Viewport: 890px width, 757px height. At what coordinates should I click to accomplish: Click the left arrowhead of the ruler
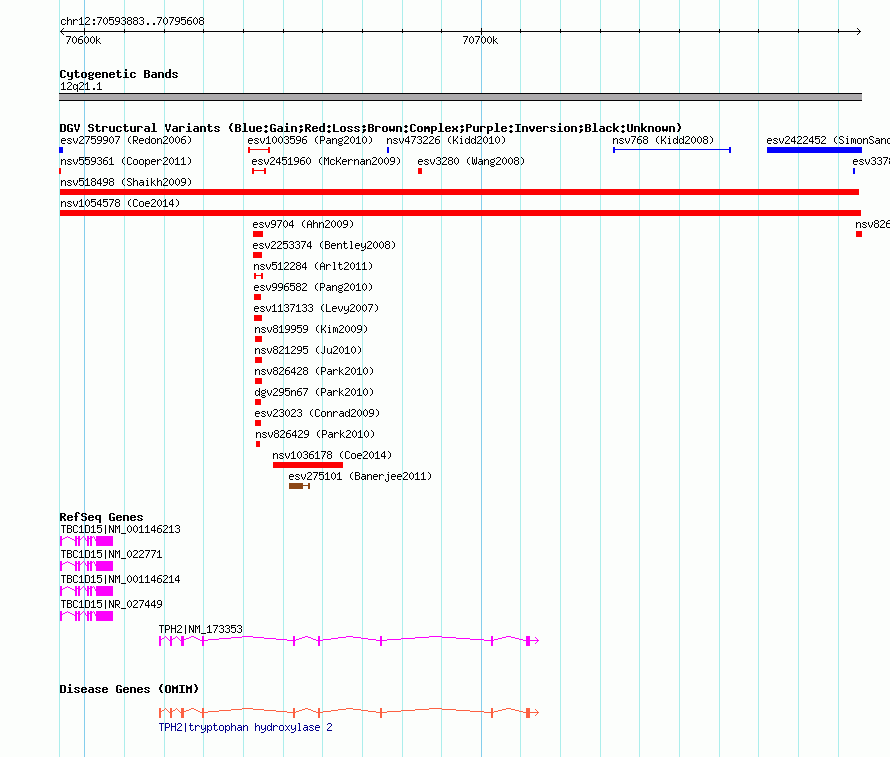[62, 31]
